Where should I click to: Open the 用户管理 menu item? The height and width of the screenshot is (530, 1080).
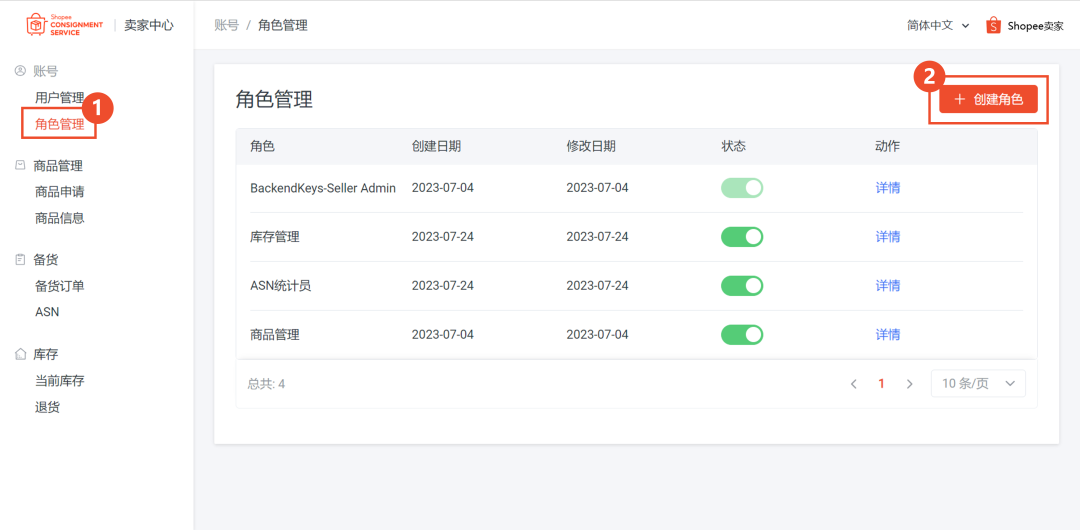59,98
